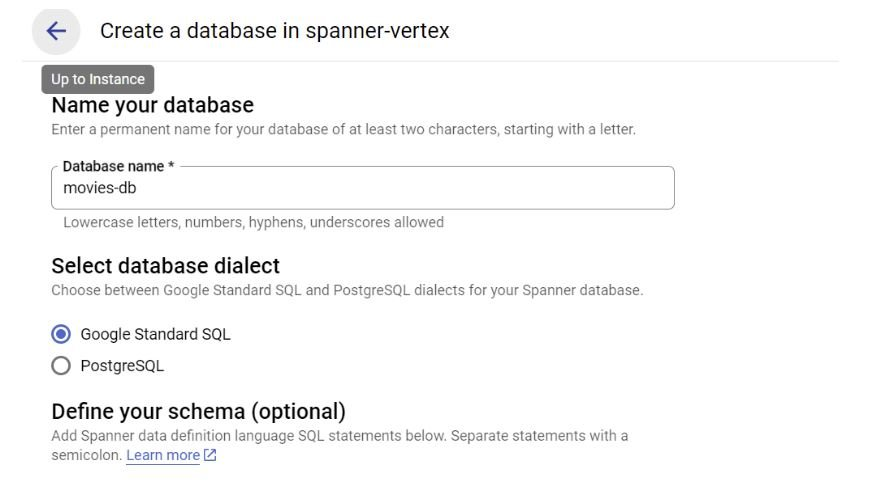Click the Define your schema heading
Viewport: 882px width, 502px height.
(x=198, y=411)
